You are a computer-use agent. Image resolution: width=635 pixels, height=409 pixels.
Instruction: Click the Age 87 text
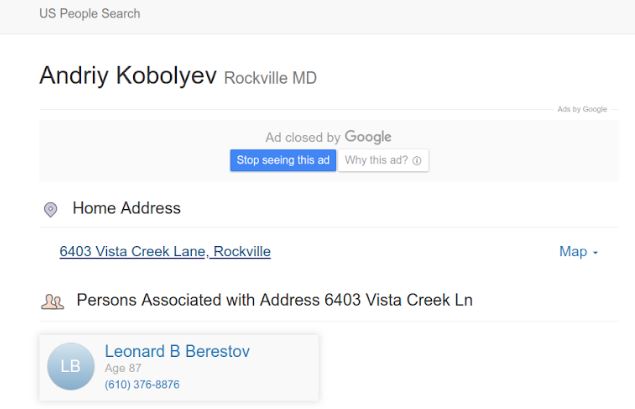(121, 368)
